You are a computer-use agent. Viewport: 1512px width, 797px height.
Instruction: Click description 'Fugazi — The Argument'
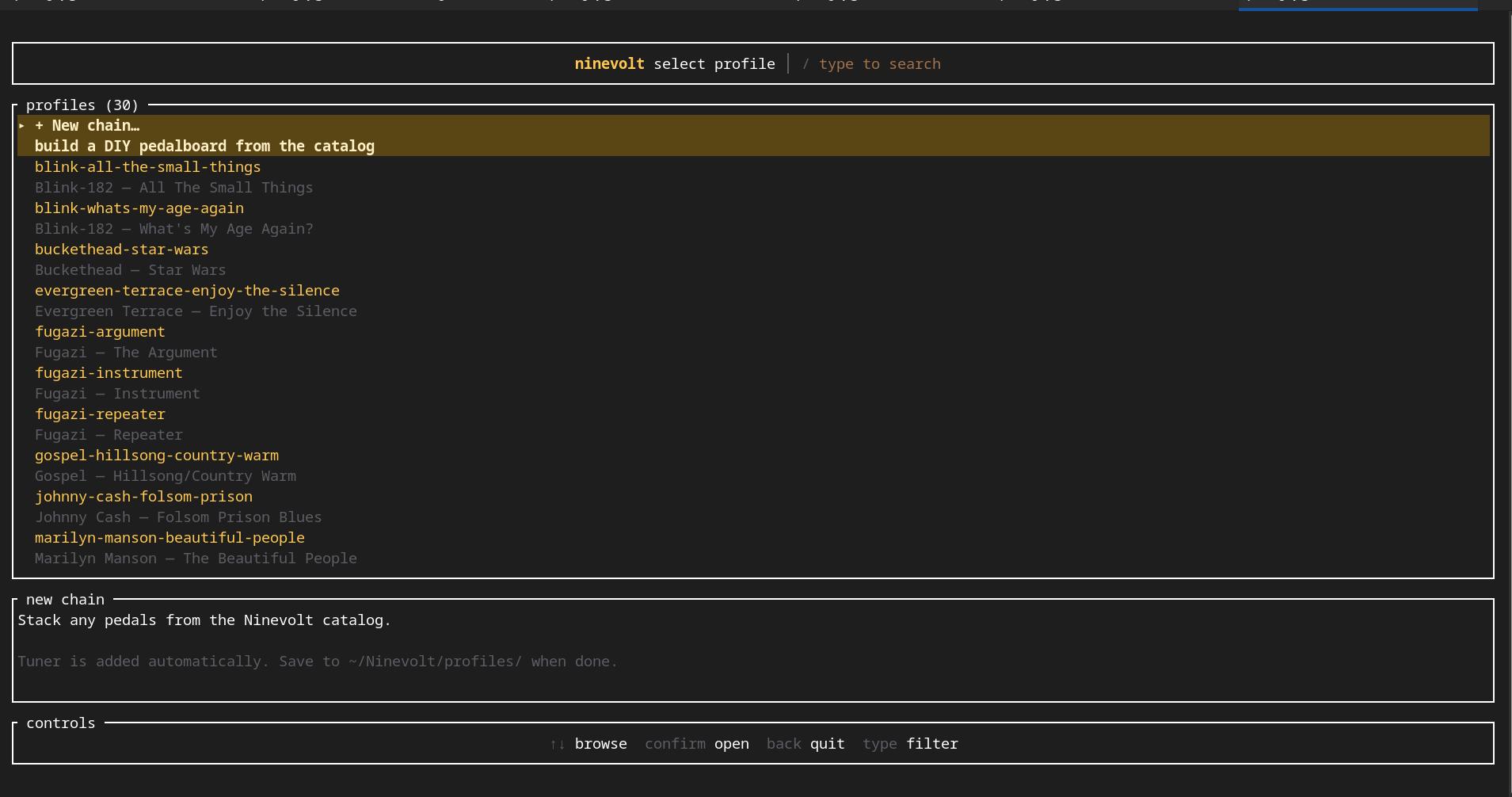126,352
